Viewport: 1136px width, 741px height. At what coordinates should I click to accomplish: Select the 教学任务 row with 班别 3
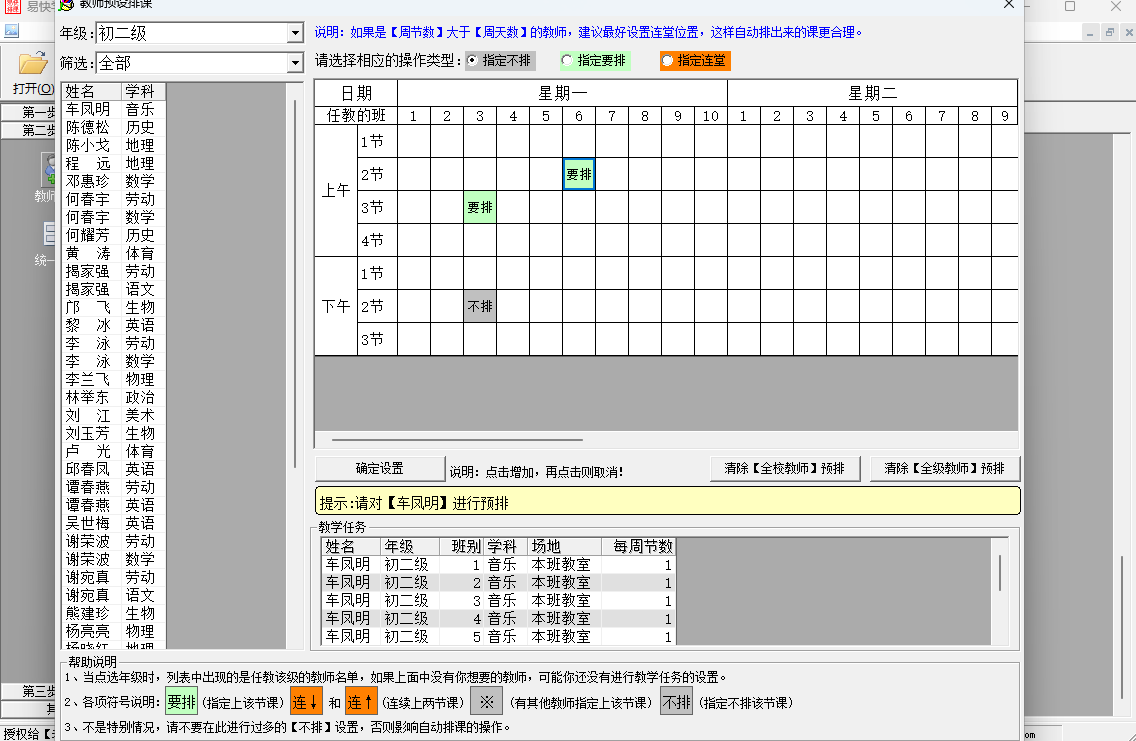pos(498,600)
